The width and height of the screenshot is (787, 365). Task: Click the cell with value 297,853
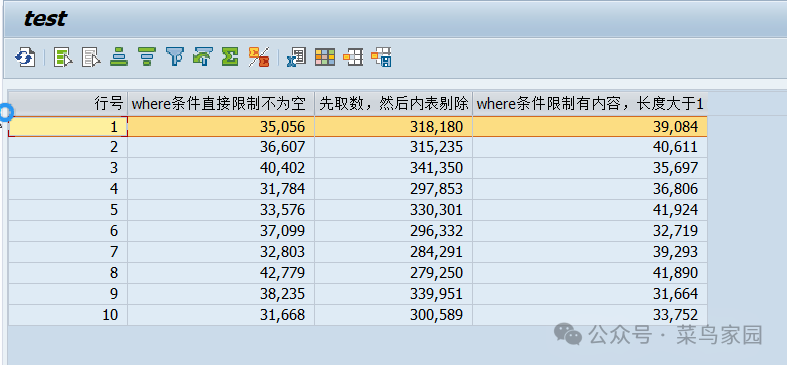point(394,189)
